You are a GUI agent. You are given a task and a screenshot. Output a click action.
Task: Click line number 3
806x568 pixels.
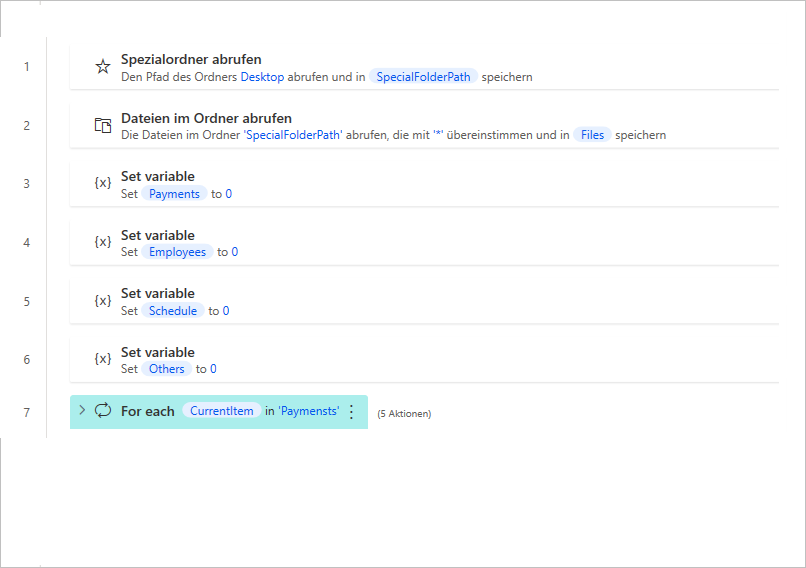[x=26, y=184]
